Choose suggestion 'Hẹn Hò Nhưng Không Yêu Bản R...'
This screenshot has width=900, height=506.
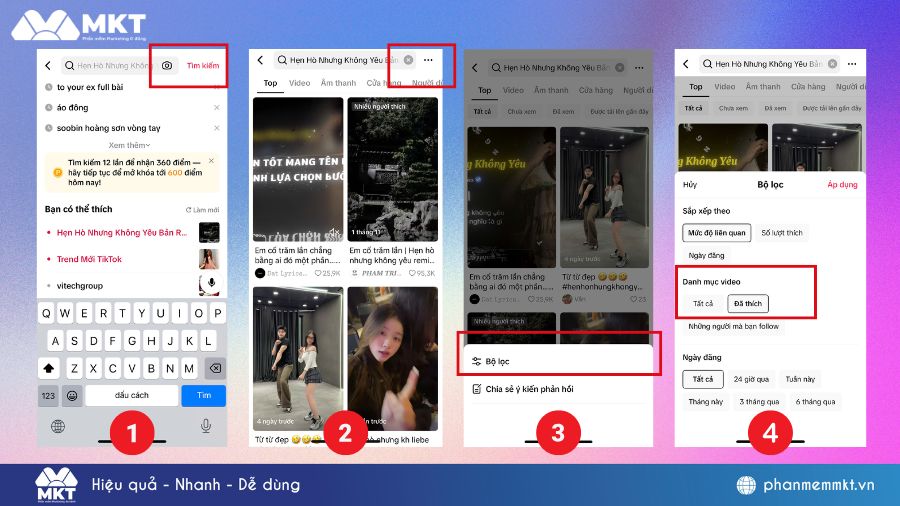click(x=122, y=233)
